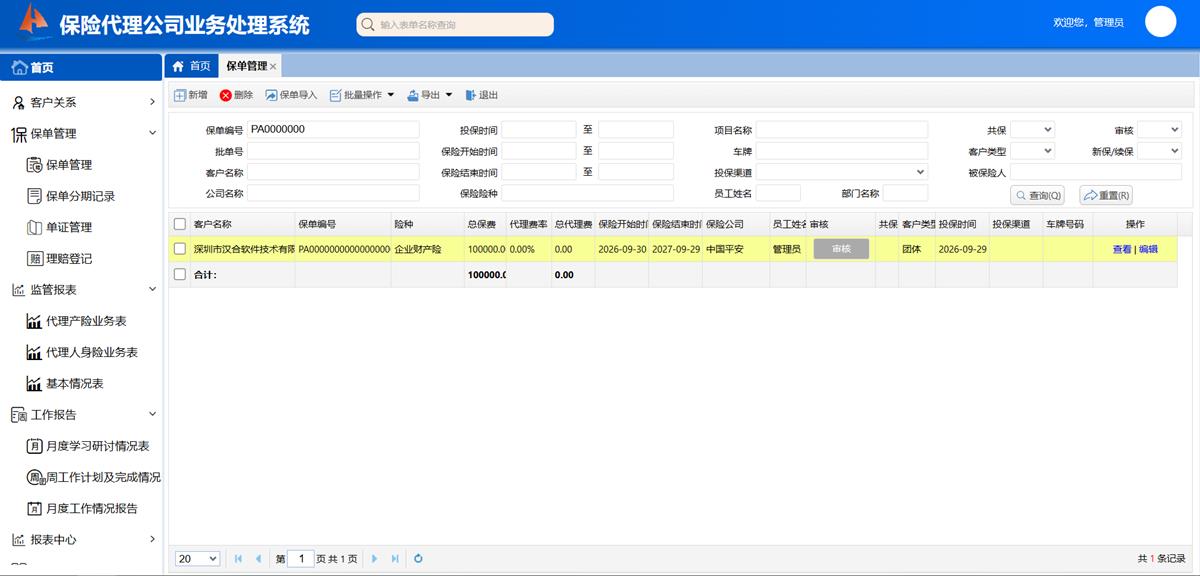Click the 保单分期记录 icon in sidebar
Screen dimensions: 1200x576
tap(34, 196)
